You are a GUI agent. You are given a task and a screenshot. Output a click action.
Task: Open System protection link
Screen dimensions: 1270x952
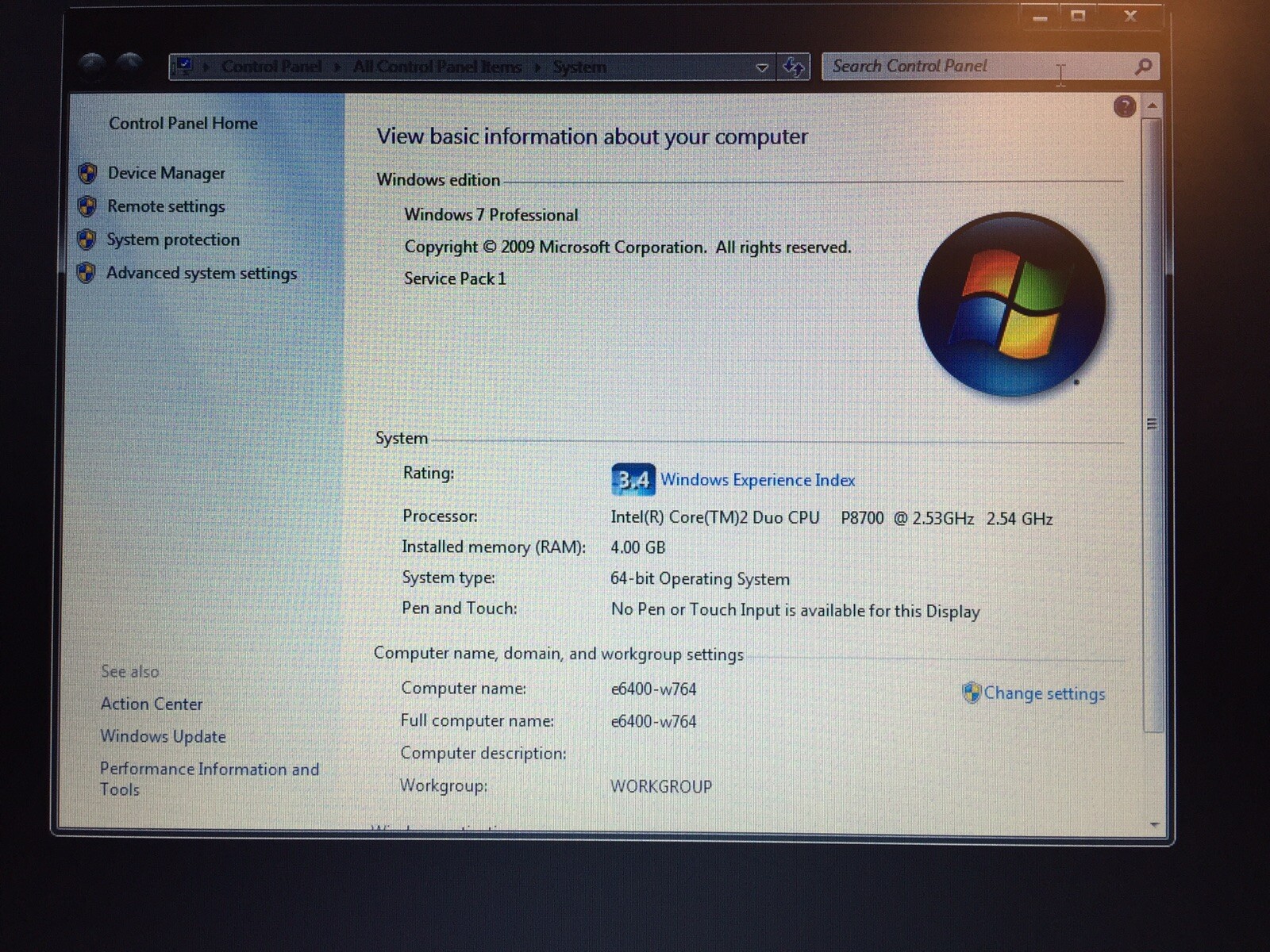pos(173,240)
